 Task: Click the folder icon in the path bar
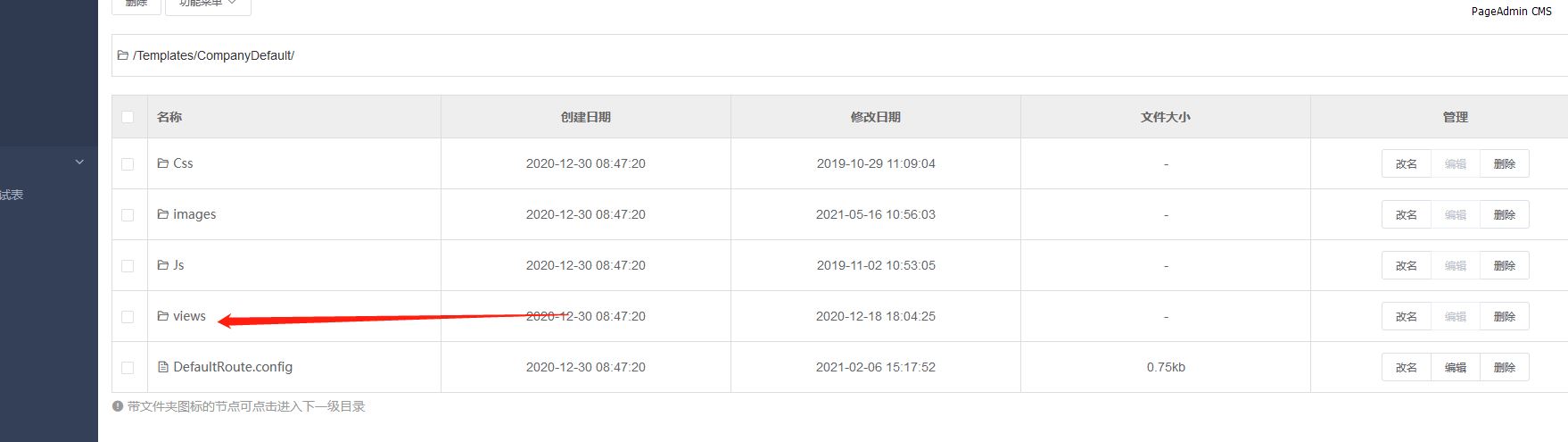[x=123, y=55]
